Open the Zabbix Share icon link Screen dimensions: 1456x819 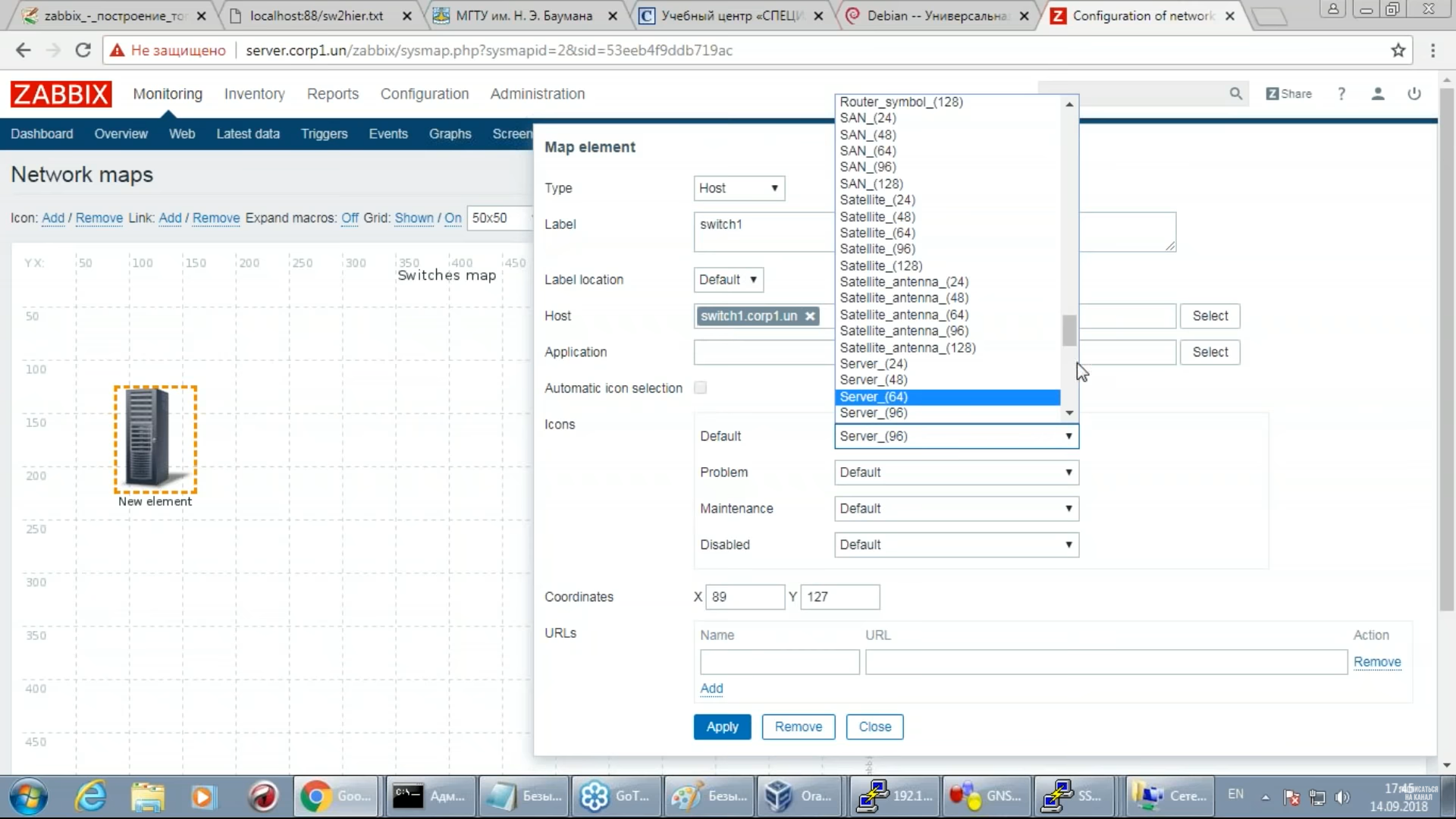pyautogui.click(x=1288, y=93)
